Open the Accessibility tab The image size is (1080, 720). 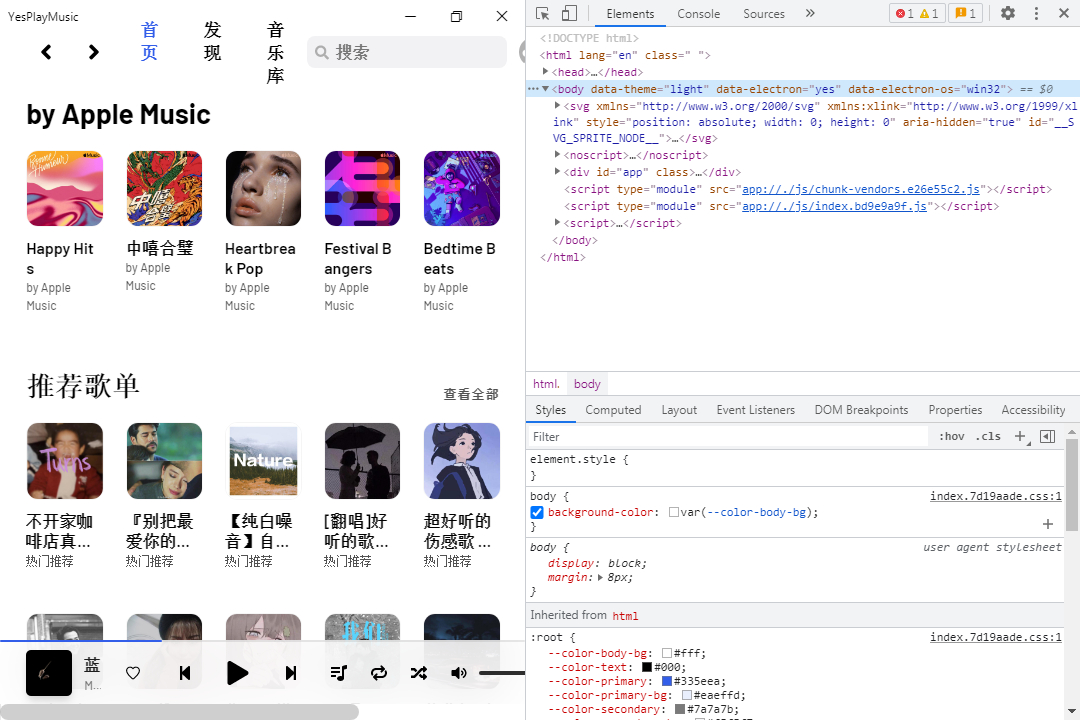[x=1033, y=410]
